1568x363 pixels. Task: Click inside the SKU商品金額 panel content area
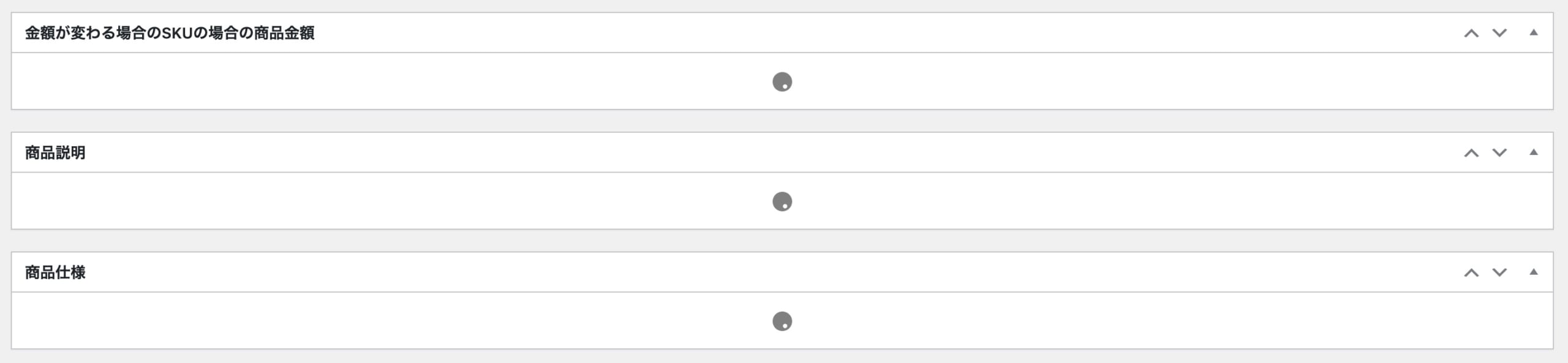click(x=782, y=81)
